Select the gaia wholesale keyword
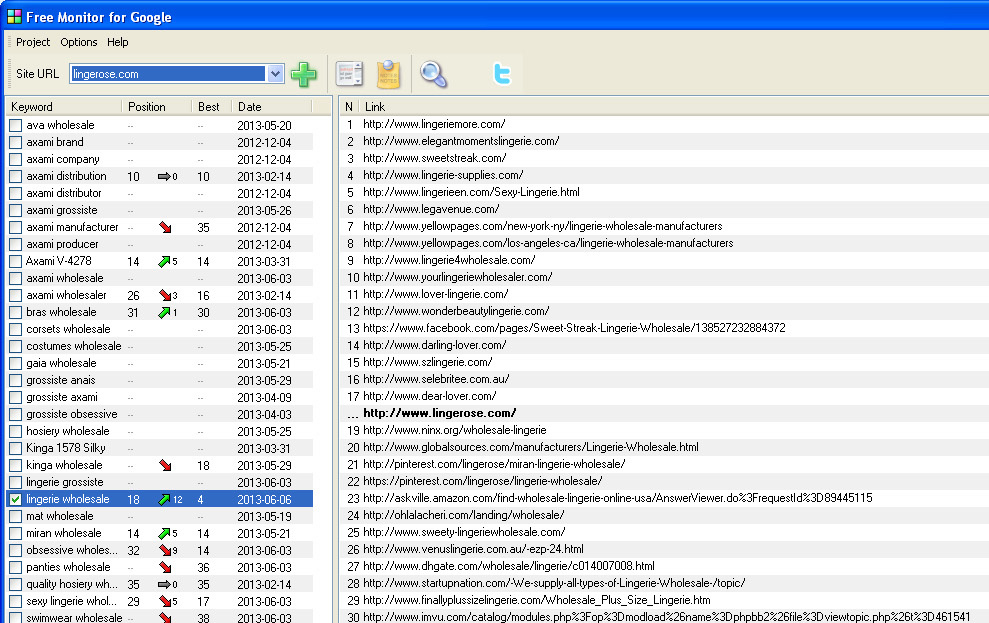Viewport: 989px width, 623px height. (x=61, y=363)
